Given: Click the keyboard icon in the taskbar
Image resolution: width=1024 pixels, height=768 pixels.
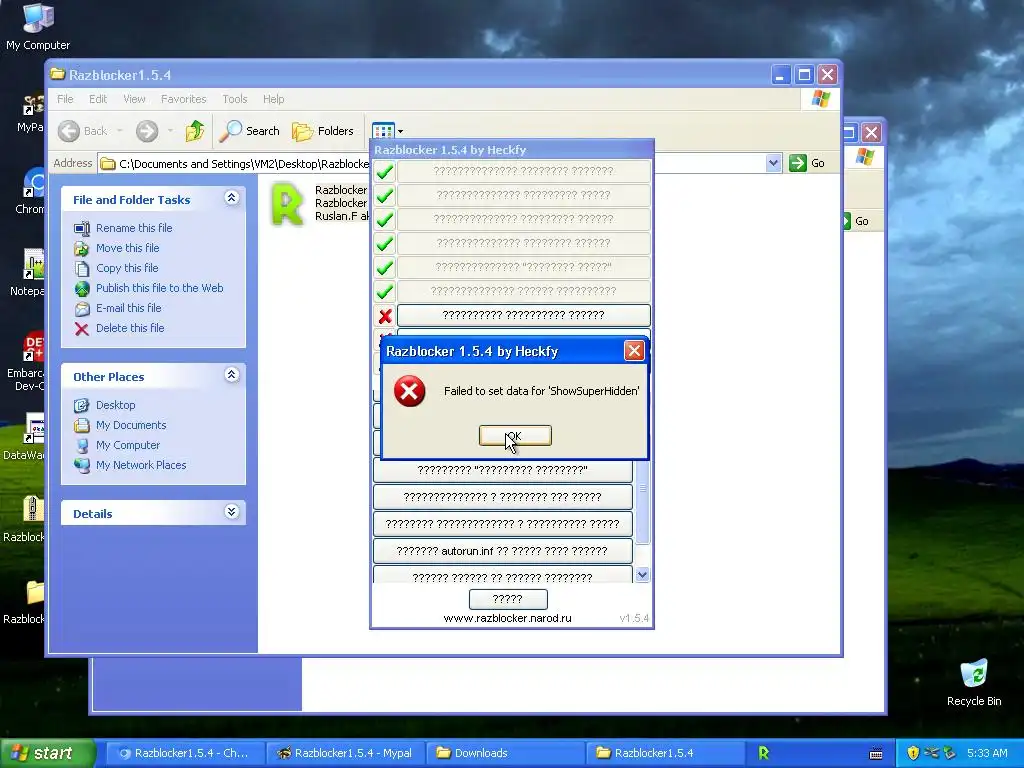Looking at the screenshot, I should (876, 754).
